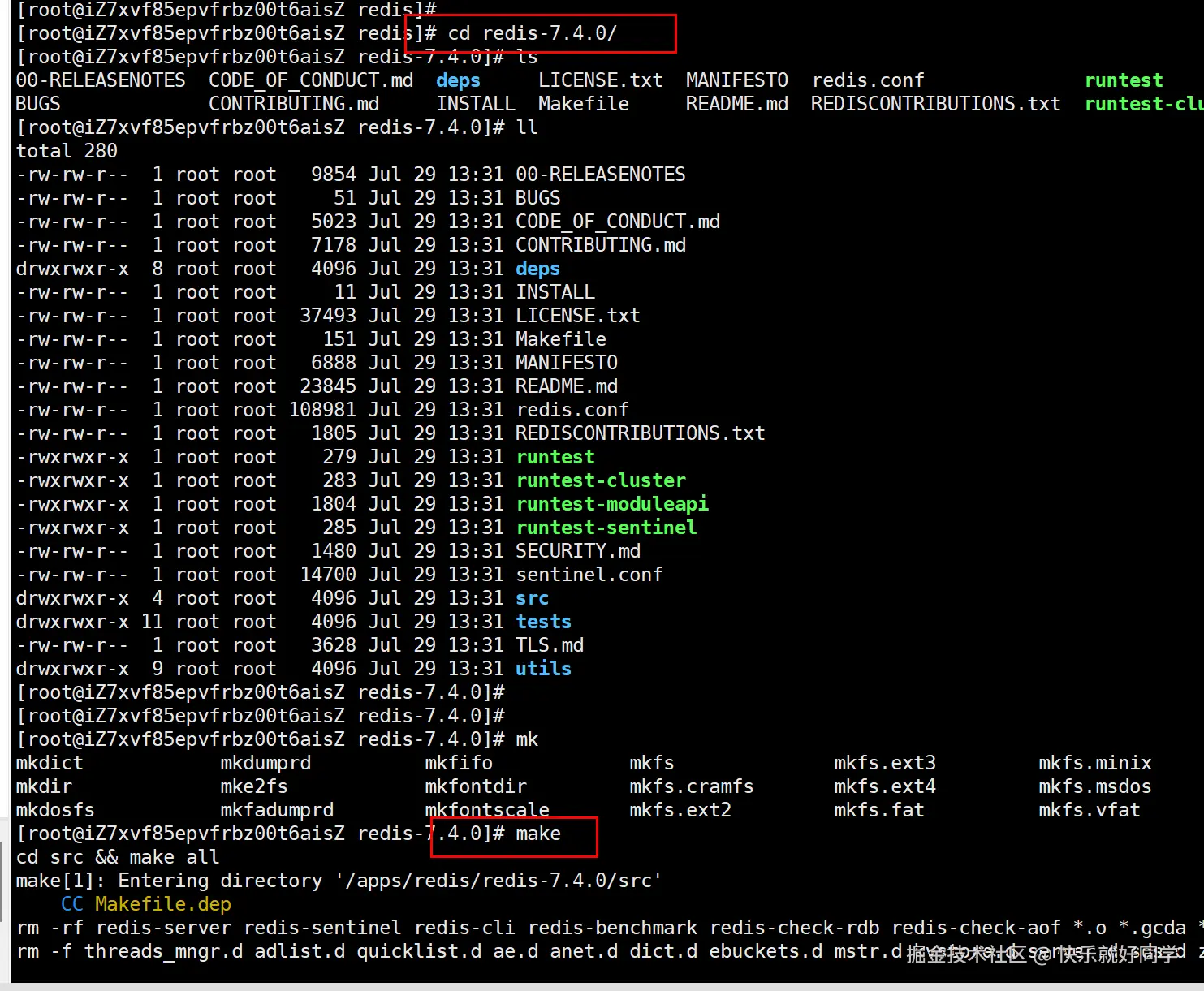Click 'mkfs.ext2' completion suggestion
The height and width of the screenshot is (991, 1204).
click(x=680, y=810)
